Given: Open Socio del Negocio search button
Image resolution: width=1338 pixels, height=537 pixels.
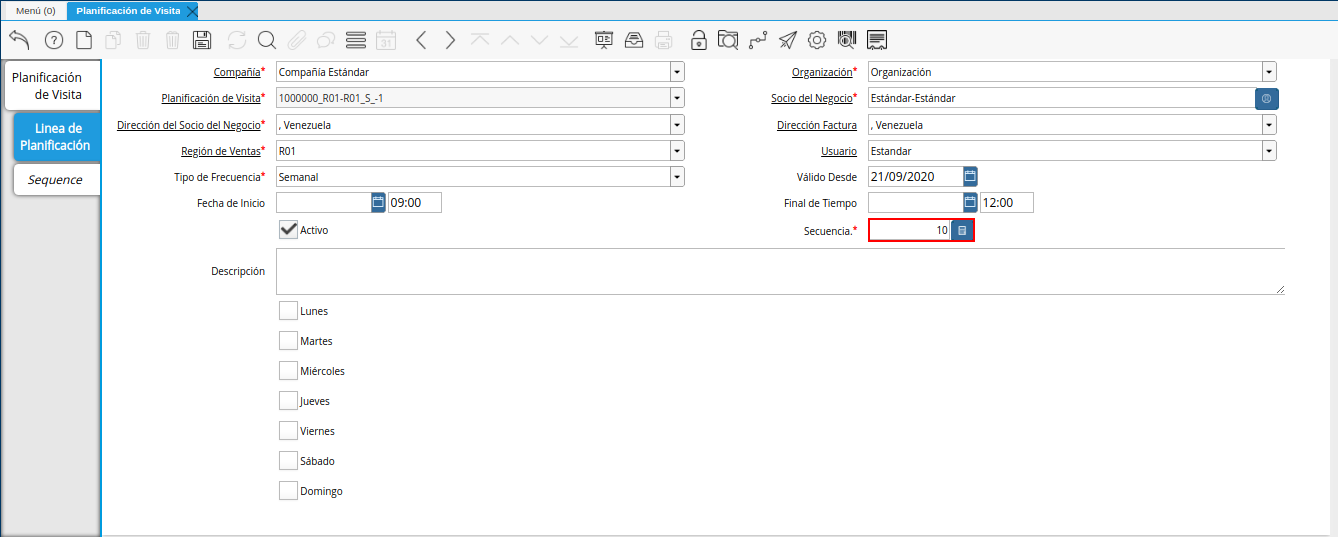Looking at the screenshot, I should point(1267,99).
